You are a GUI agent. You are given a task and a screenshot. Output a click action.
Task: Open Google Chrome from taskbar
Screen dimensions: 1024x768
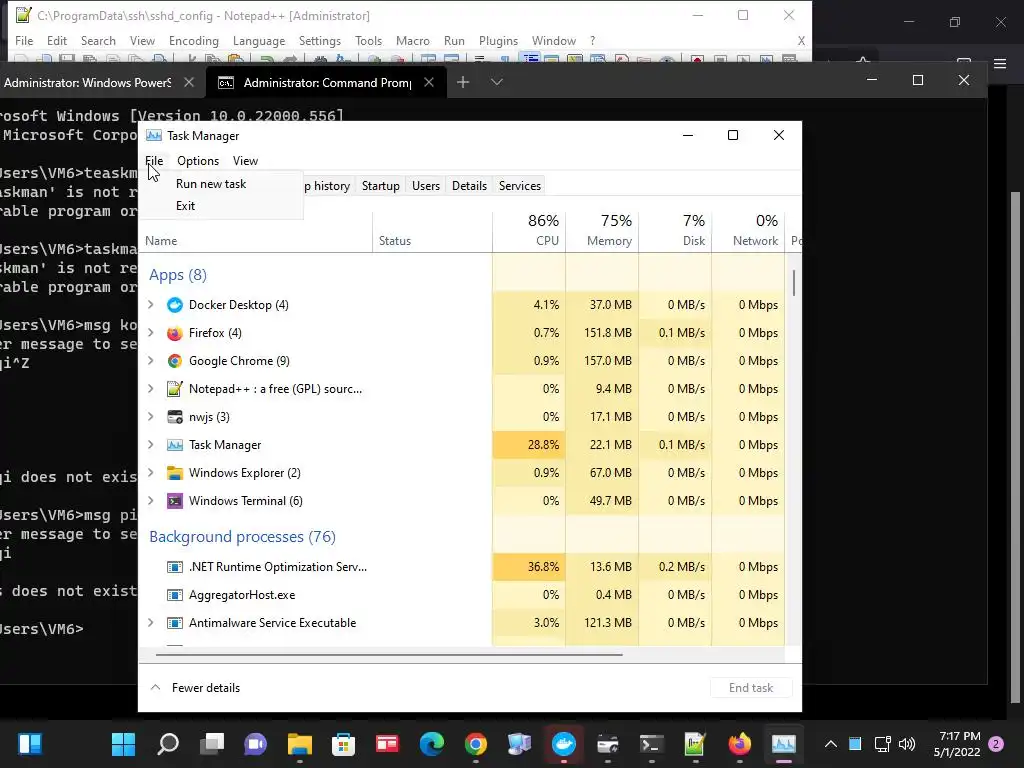(x=475, y=744)
